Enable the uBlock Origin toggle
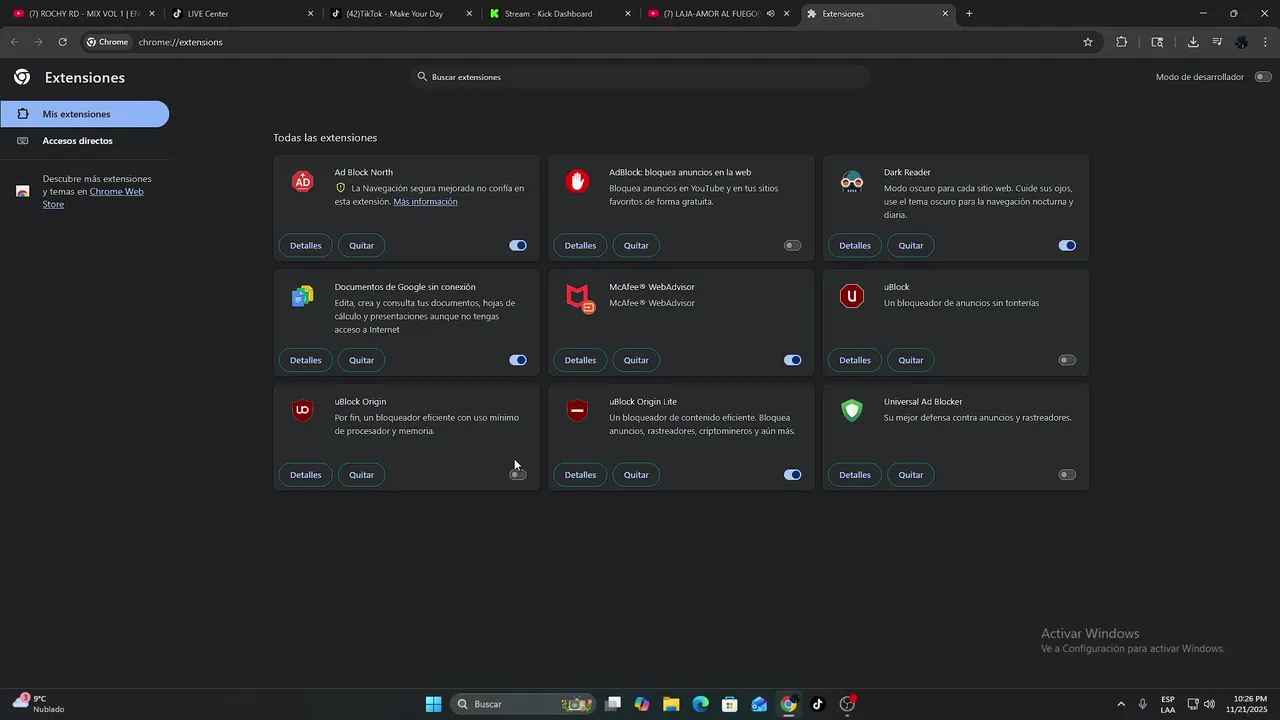The height and width of the screenshot is (720, 1280). tap(518, 475)
